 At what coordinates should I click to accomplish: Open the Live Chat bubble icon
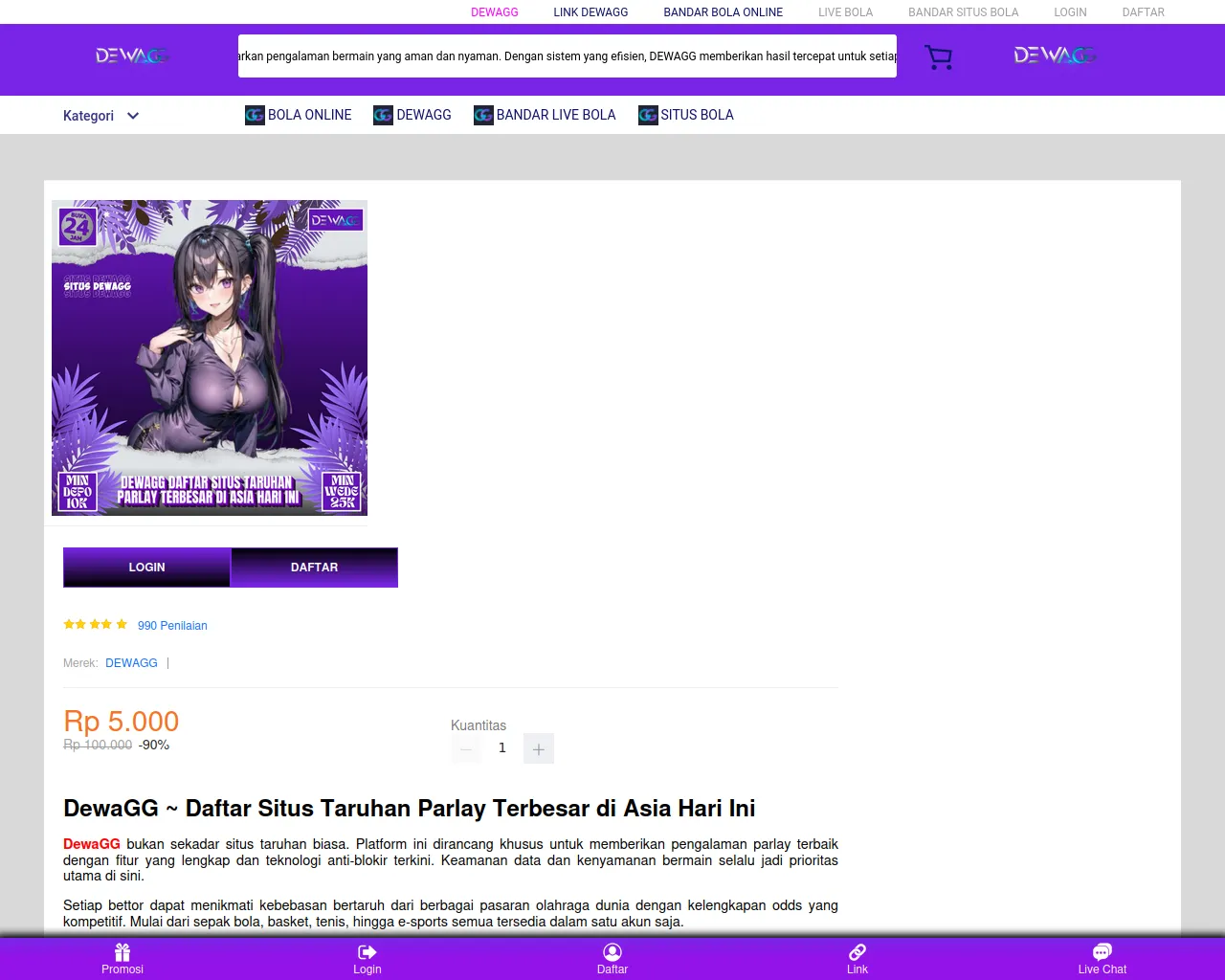coord(1102,952)
